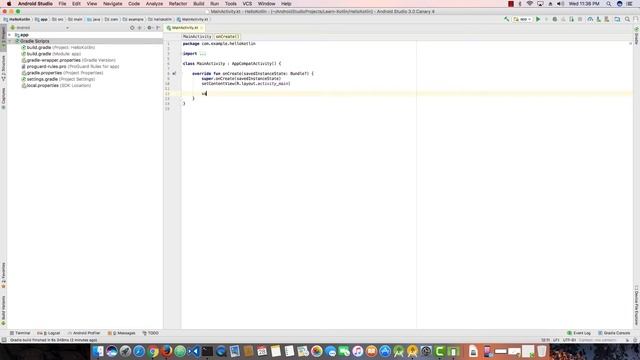
Task: Select gradle-wrapper.properties file
Action: (68, 60)
